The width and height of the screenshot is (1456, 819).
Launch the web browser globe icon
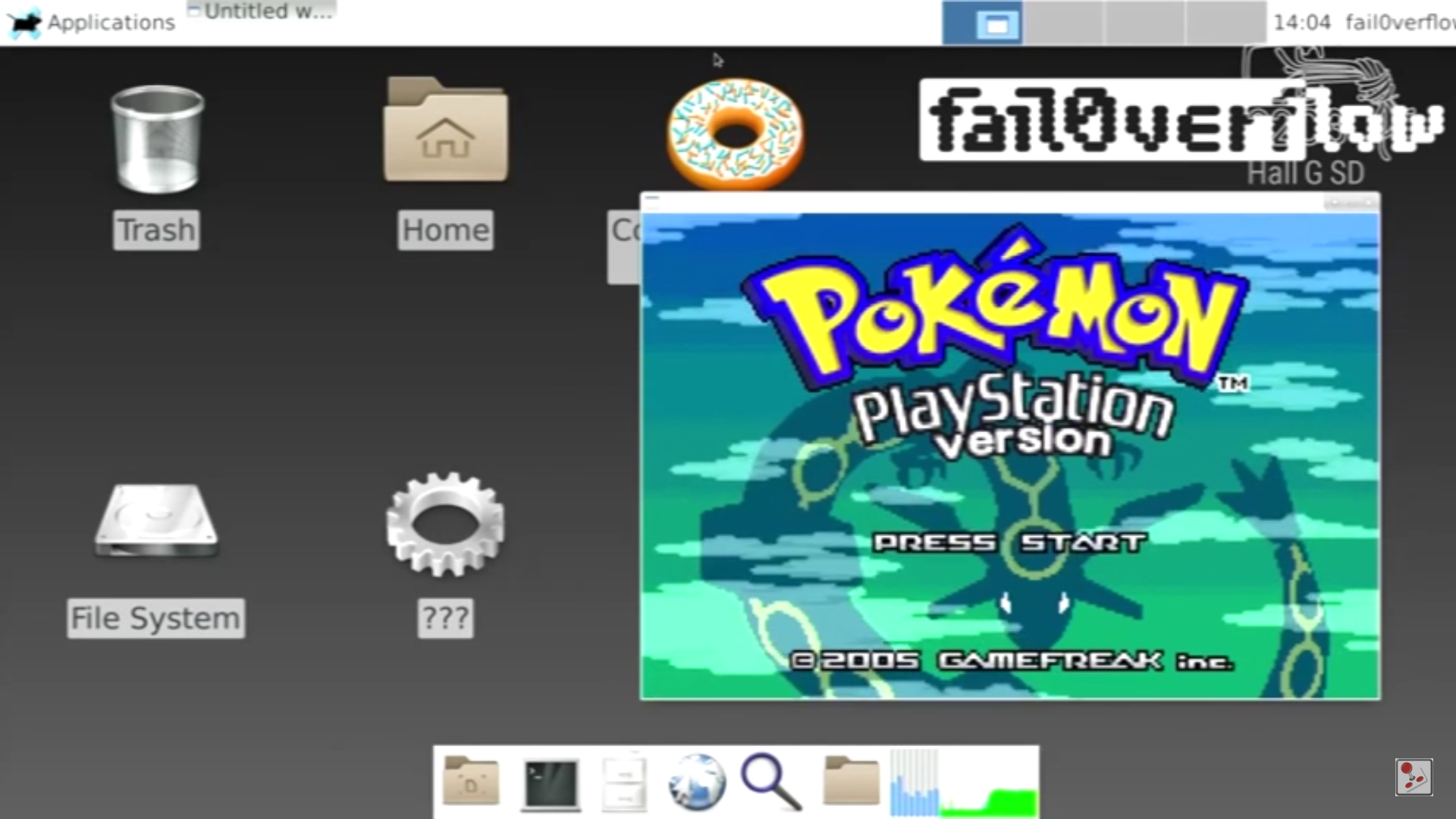click(x=696, y=783)
